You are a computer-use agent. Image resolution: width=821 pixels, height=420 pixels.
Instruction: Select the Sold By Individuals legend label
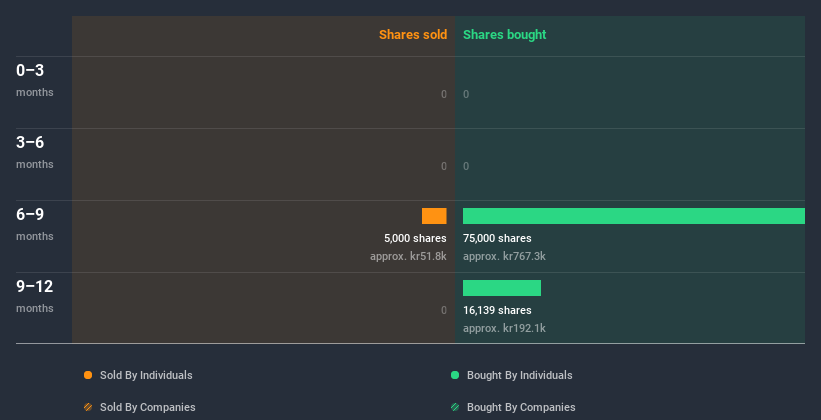pos(146,375)
